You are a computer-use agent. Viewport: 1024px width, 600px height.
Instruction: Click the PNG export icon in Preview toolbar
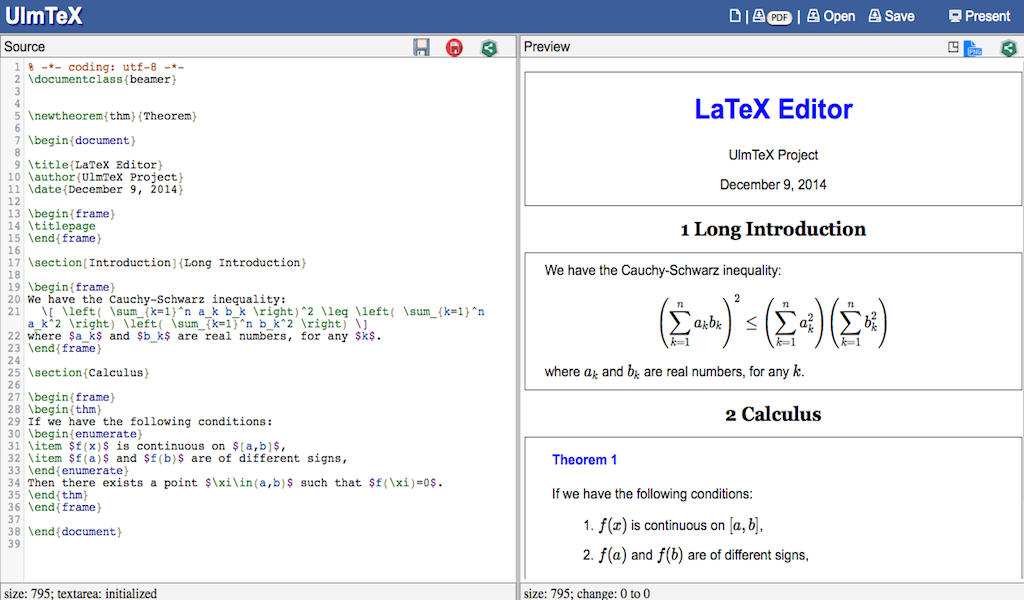(x=973, y=47)
